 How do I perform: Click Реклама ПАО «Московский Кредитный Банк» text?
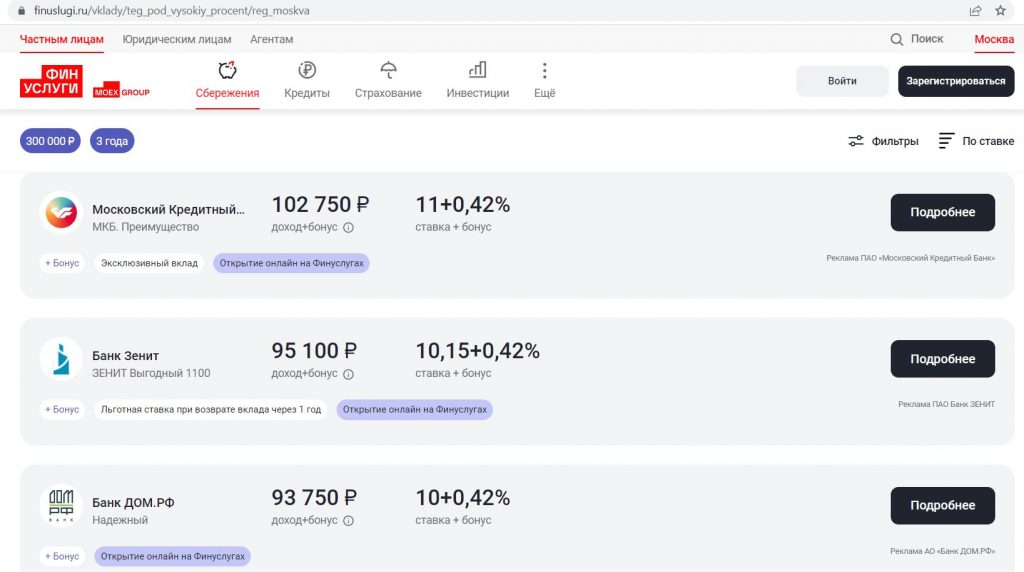click(x=910, y=258)
